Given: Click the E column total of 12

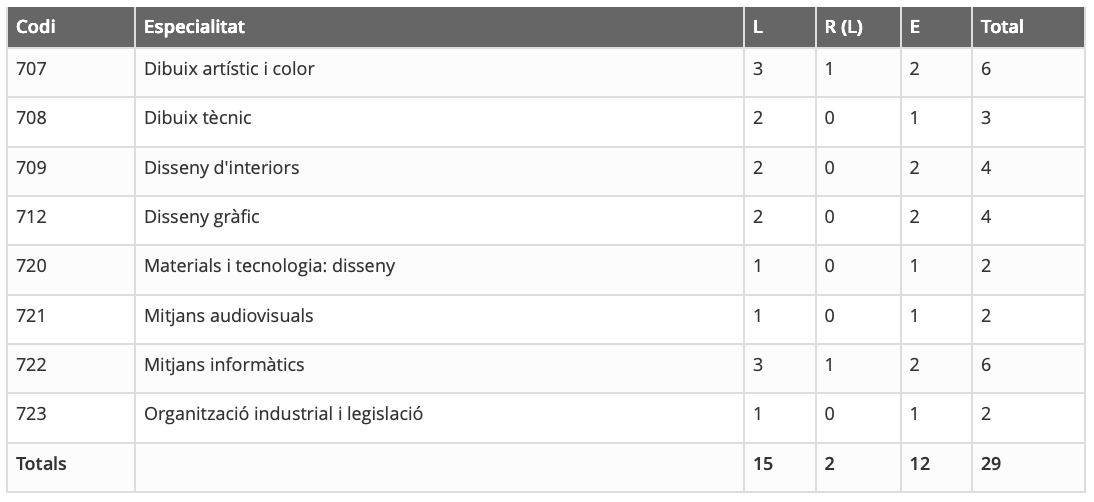Looking at the screenshot, I should click(x=920, y=463).
